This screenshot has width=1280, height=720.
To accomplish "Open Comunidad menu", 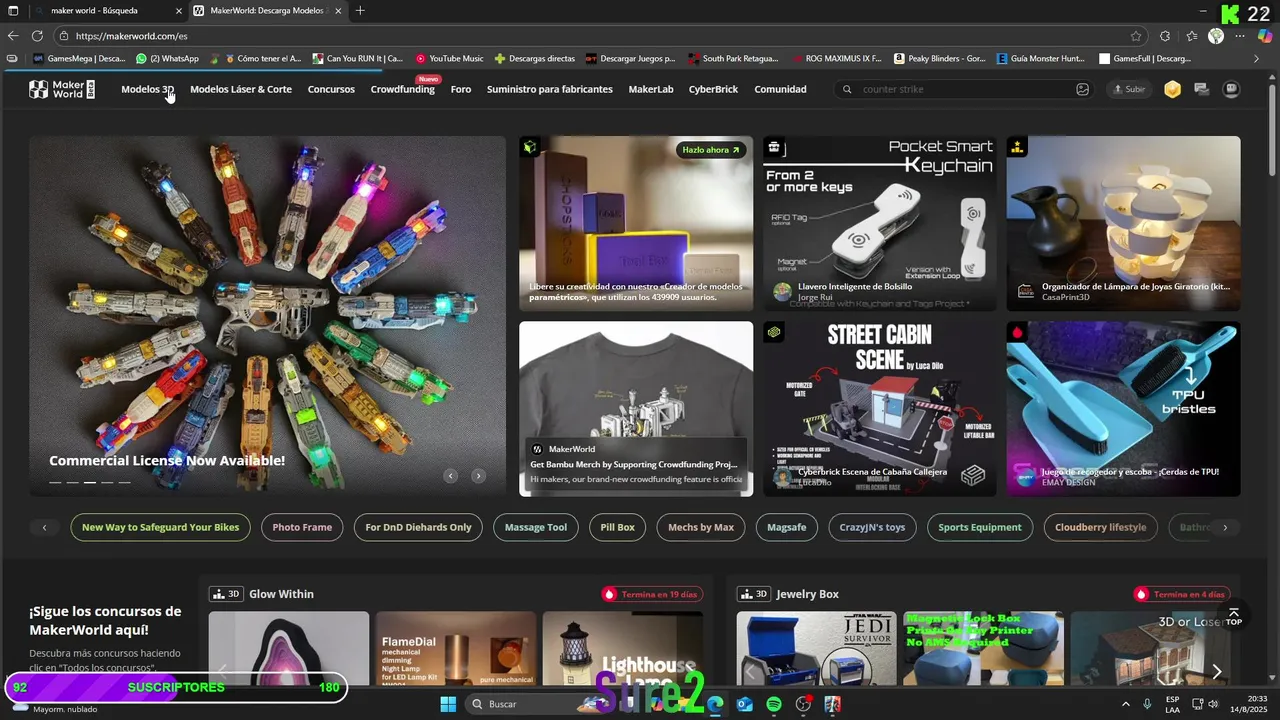I will coord(780,89).
